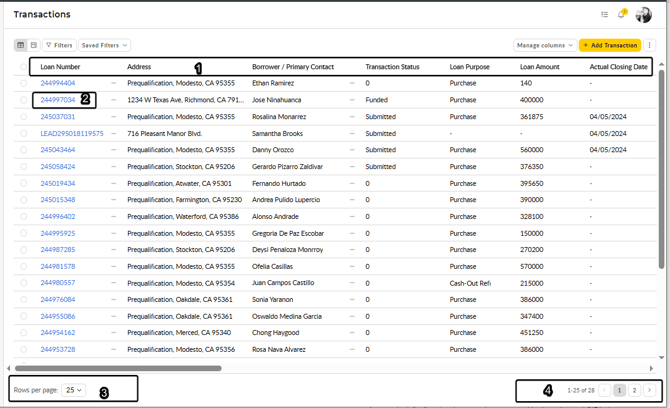Click the 1-25 of 28 count text
The height and width of the screenshot is (408, 670).
581,390
